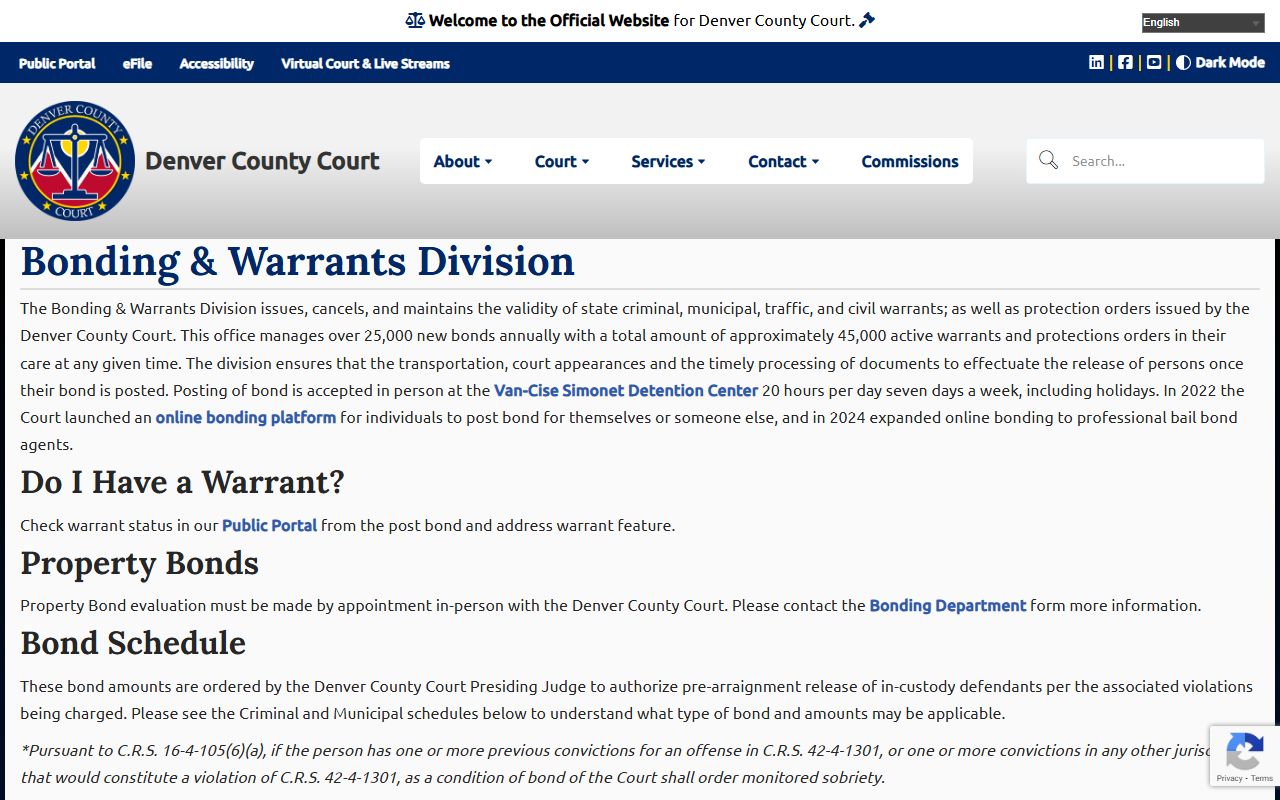Click the Denver County Court seal logo

point(75,160)
